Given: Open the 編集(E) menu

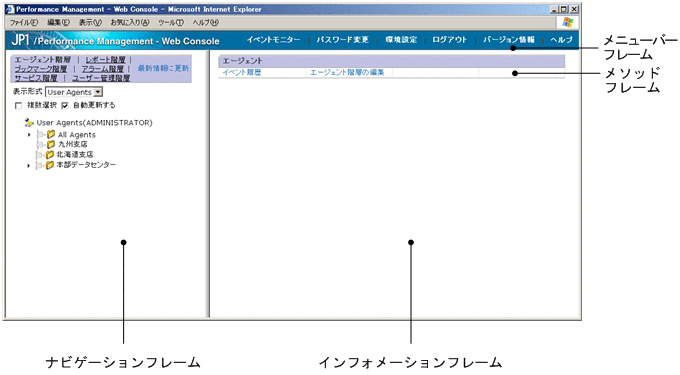Looking at the screenshot, I should coord(58,23).
